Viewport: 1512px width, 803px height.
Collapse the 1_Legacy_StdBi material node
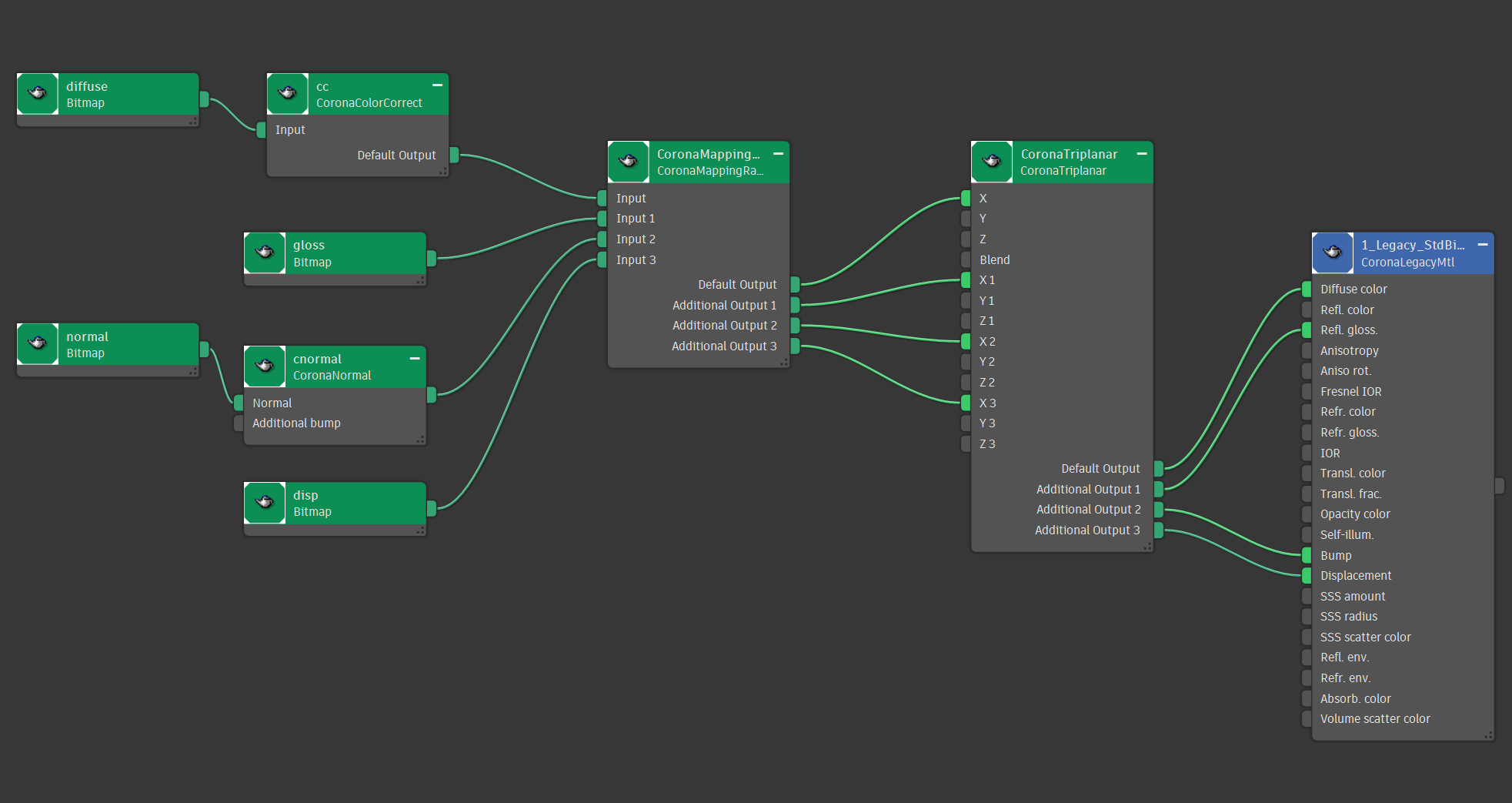coord(1482,245)
